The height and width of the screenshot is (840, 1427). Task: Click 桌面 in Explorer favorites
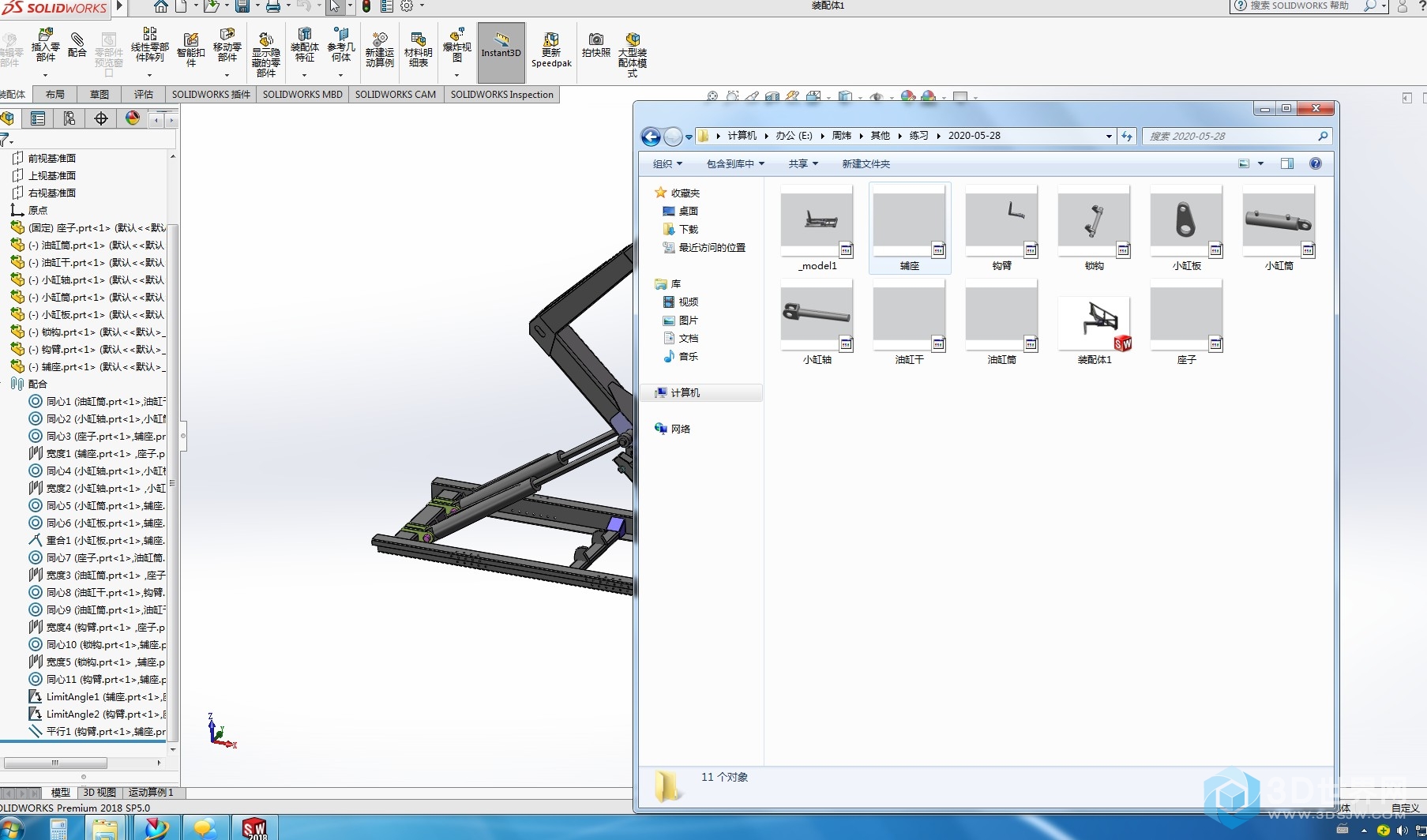click(680, 211)
